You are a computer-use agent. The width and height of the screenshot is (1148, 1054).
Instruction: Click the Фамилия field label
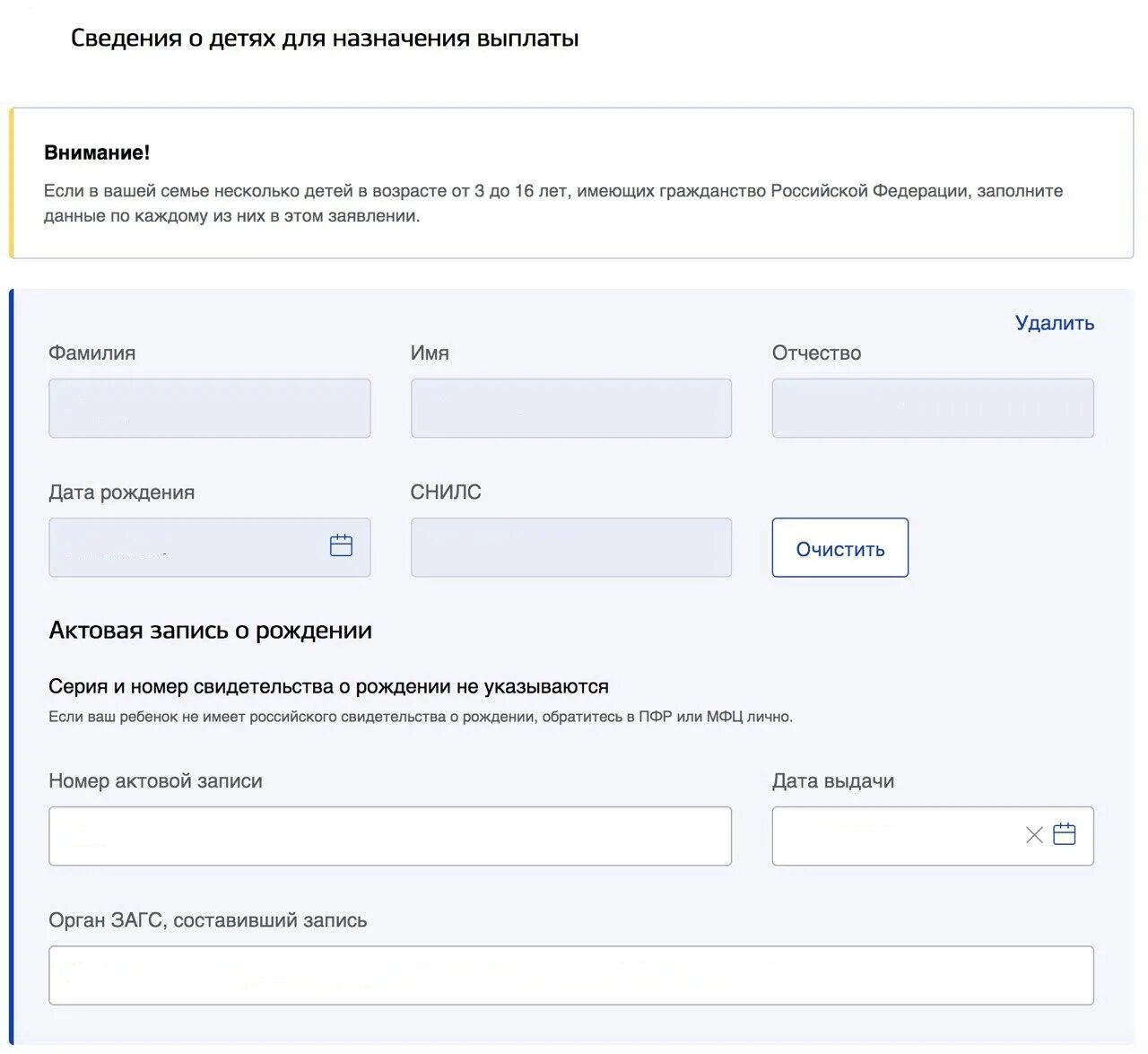(x=91, y=353)
